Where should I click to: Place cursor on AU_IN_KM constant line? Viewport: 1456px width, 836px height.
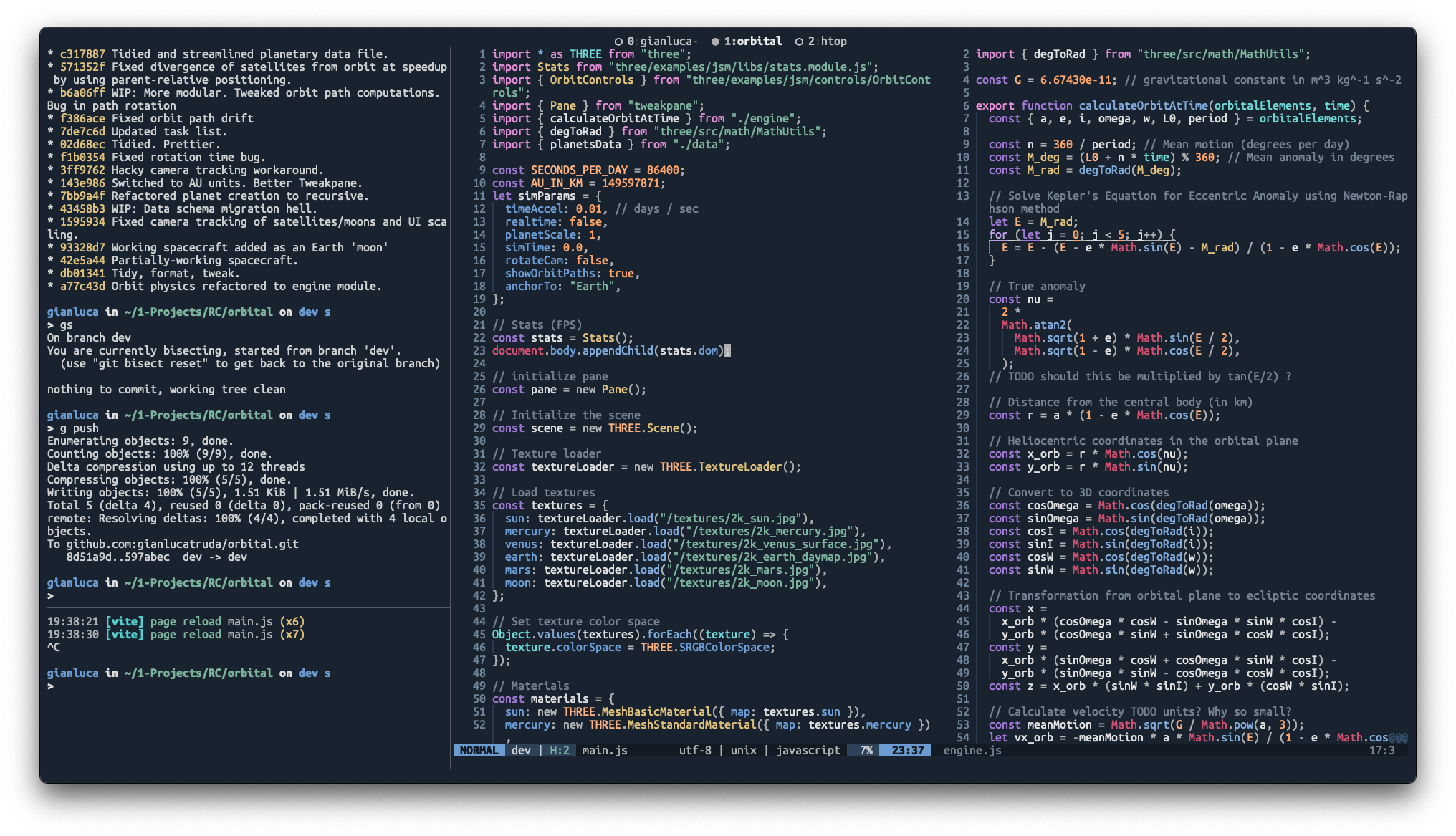click(578, 183)
